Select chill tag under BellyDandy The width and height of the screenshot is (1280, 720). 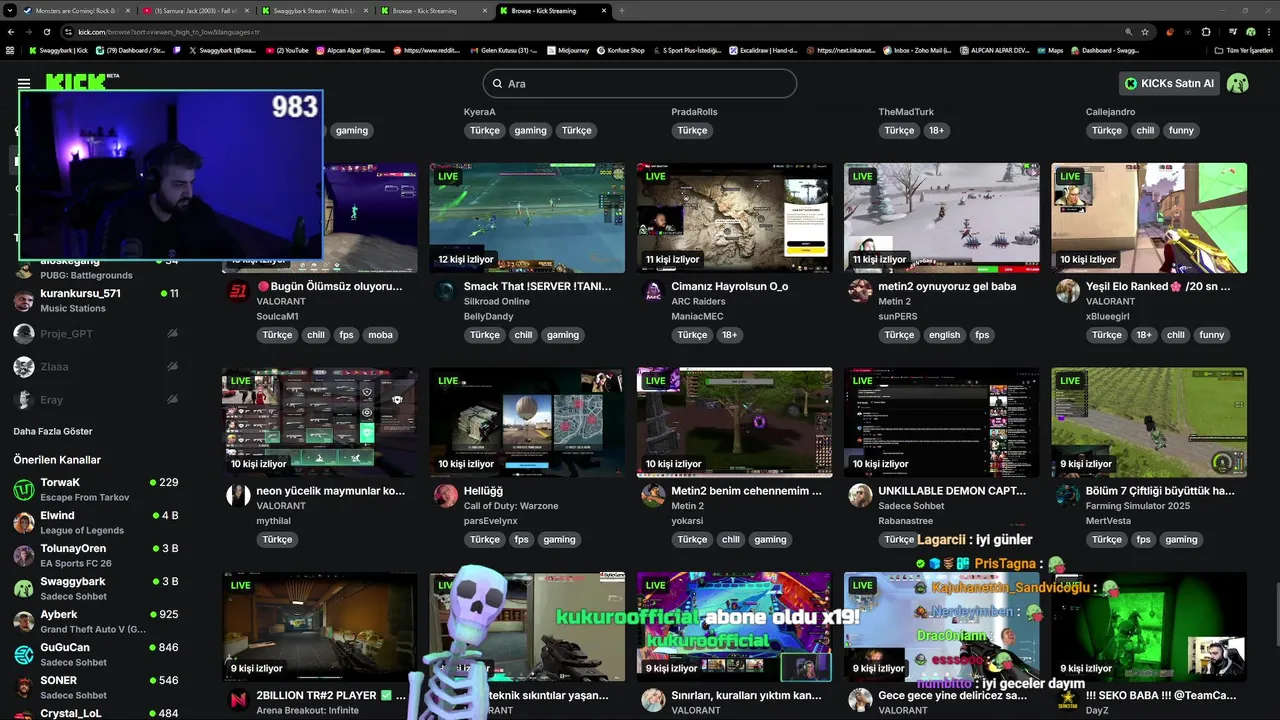tap(523, 335)
